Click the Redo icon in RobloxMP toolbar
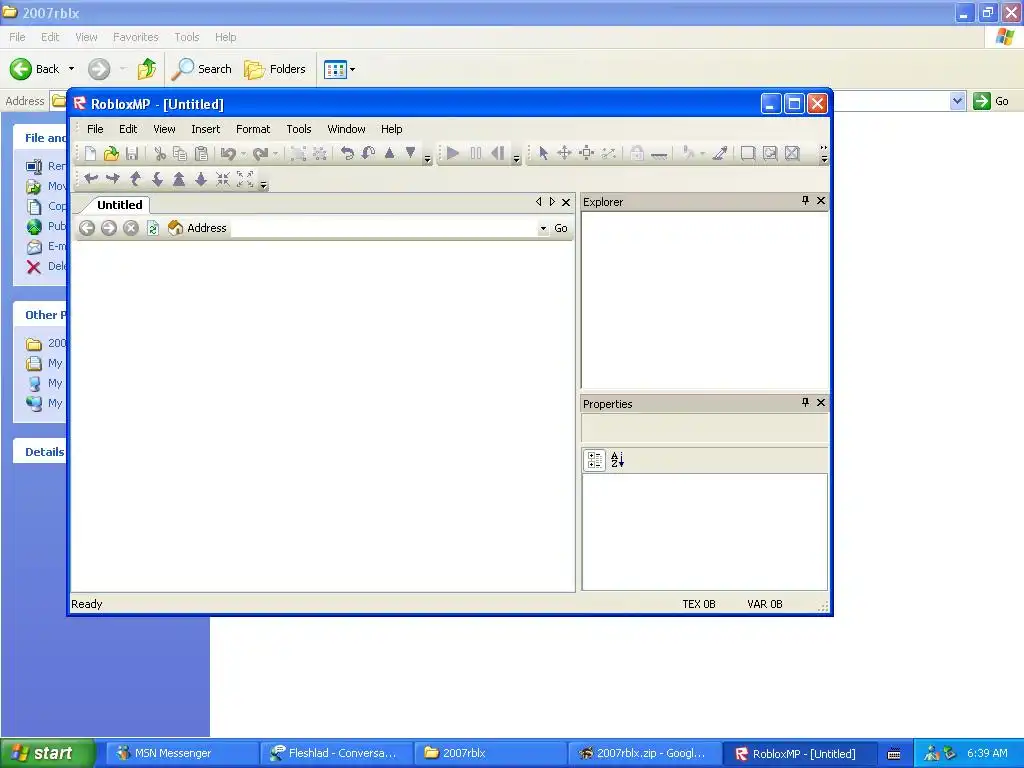 point(261,153)
